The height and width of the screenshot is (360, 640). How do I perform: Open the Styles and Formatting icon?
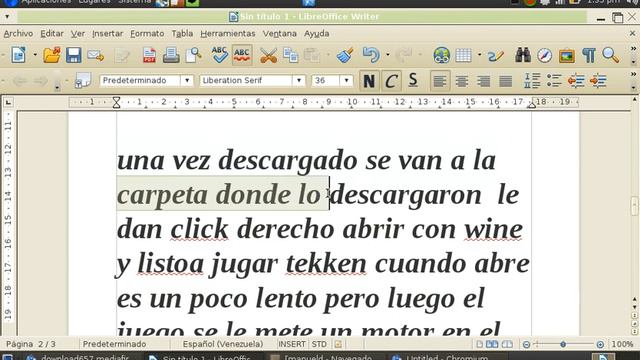tap(83, 81)
